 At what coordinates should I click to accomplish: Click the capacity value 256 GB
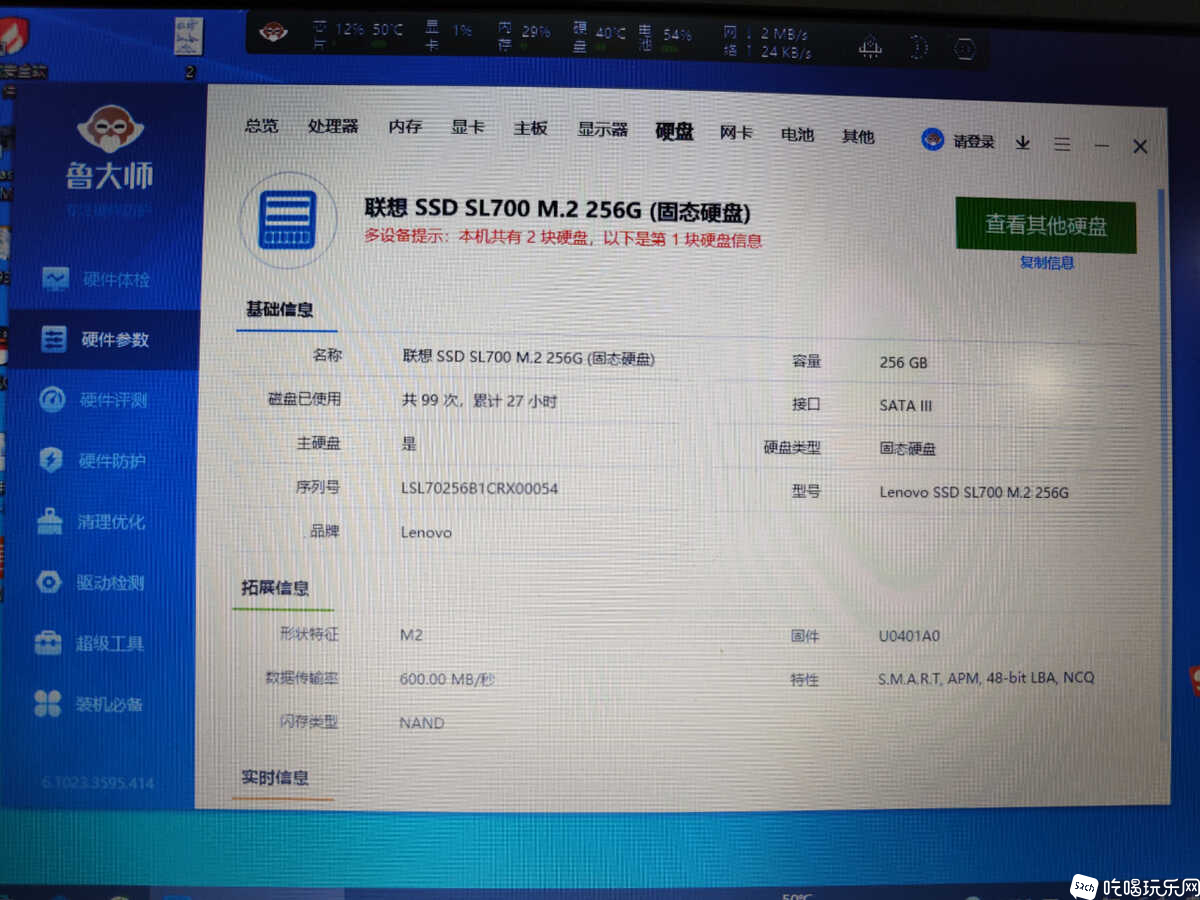tap(904, 363)
